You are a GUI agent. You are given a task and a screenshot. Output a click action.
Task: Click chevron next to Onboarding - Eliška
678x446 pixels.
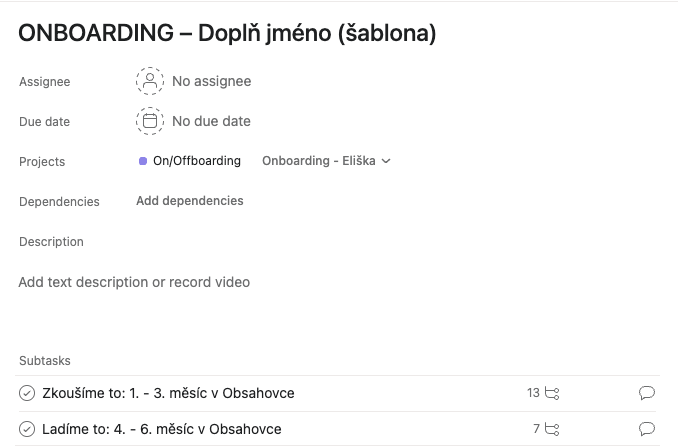click(x=386, y=161)
